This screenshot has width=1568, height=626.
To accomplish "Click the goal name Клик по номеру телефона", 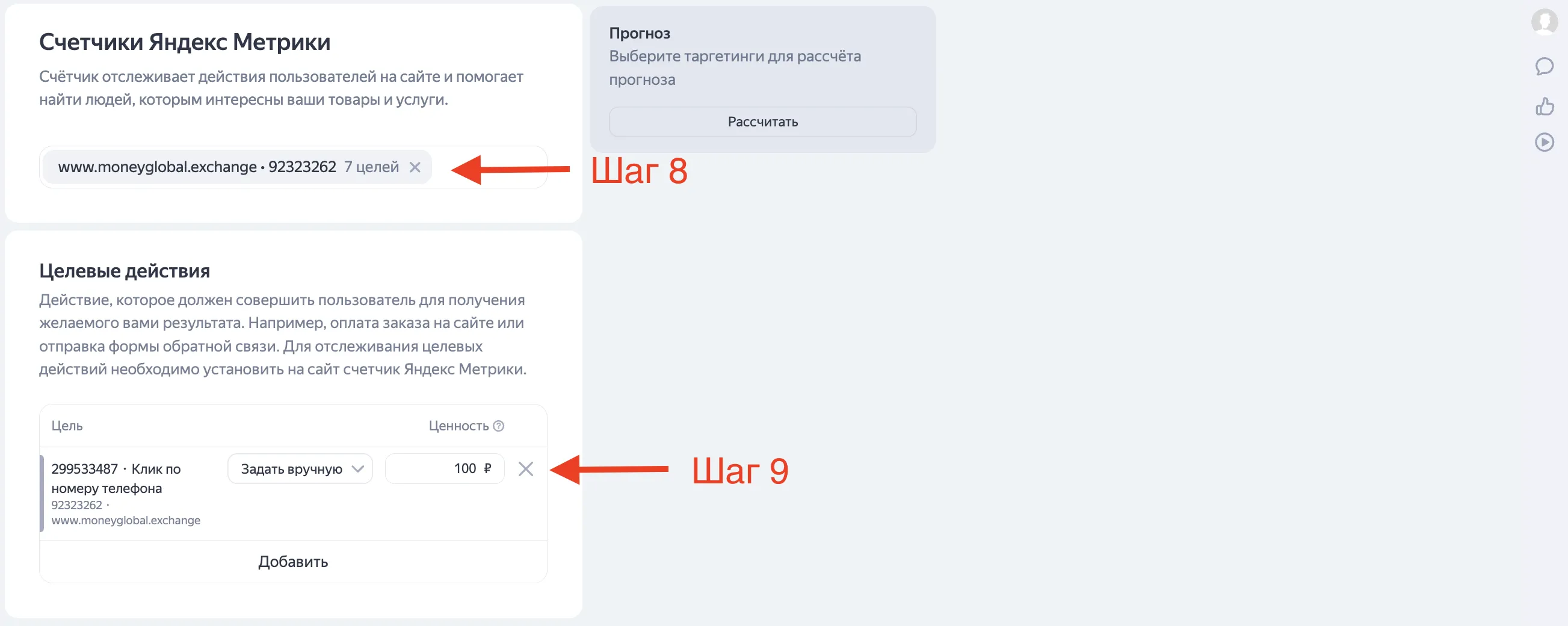I will click(x=116, y=478).
